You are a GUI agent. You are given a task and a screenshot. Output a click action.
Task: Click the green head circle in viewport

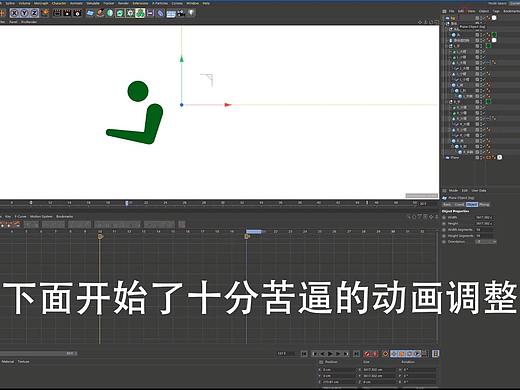(138, 91)
